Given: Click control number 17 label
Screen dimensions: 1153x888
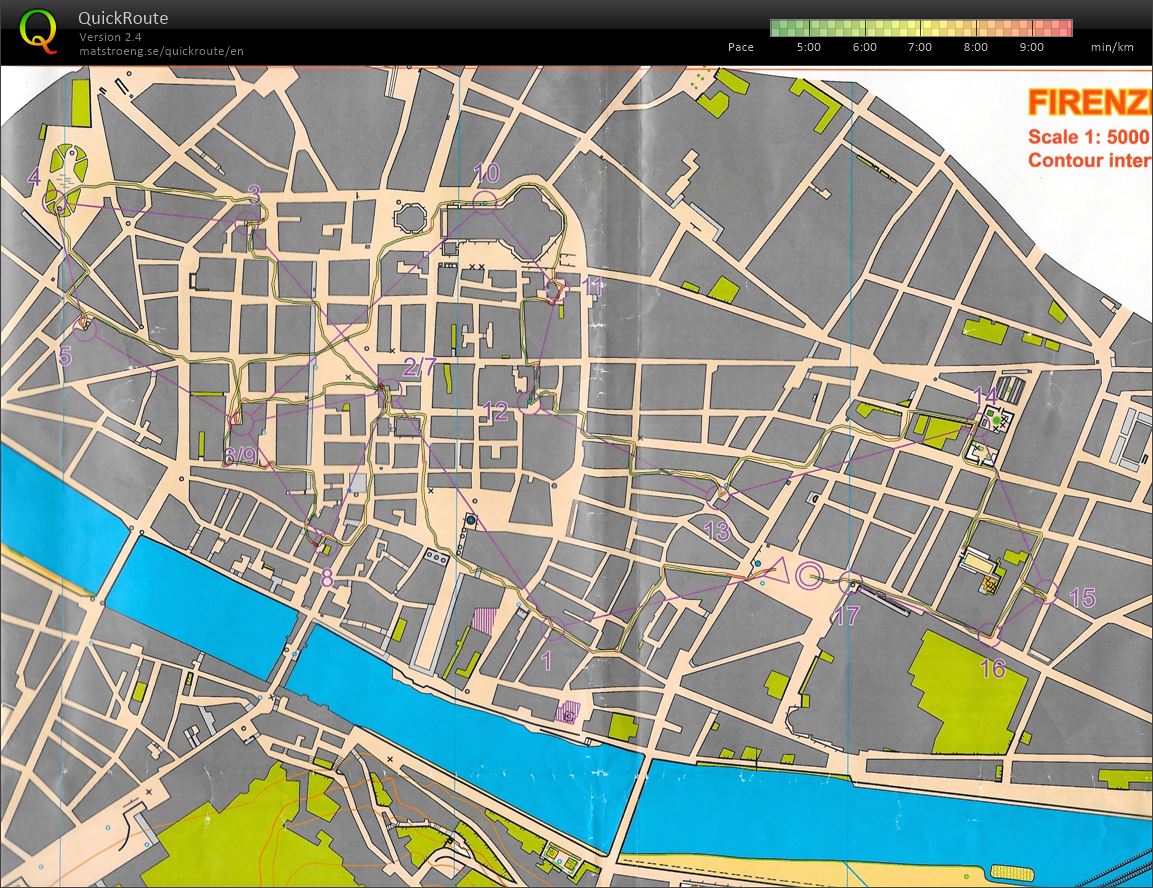Looking at the screenshot, I should tap(847, 615).
